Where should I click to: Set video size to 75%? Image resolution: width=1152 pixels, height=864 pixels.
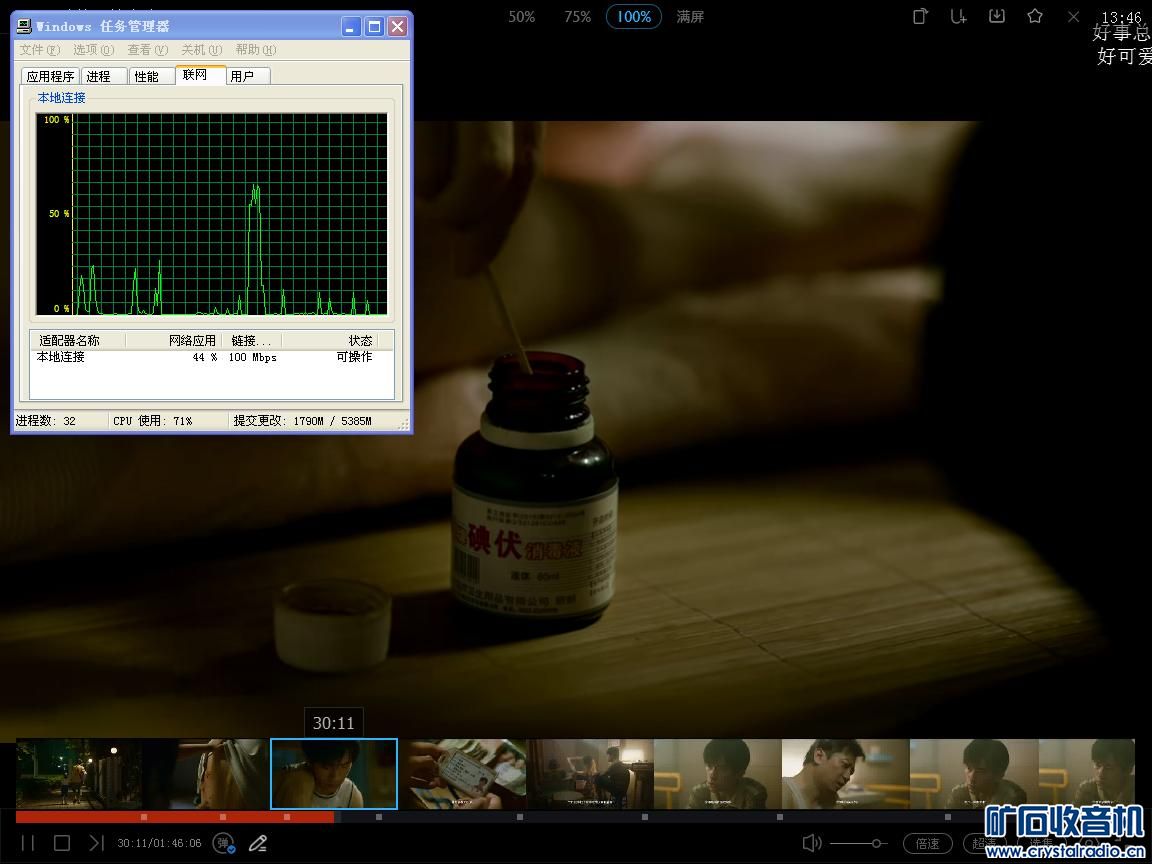click(577, 17)
